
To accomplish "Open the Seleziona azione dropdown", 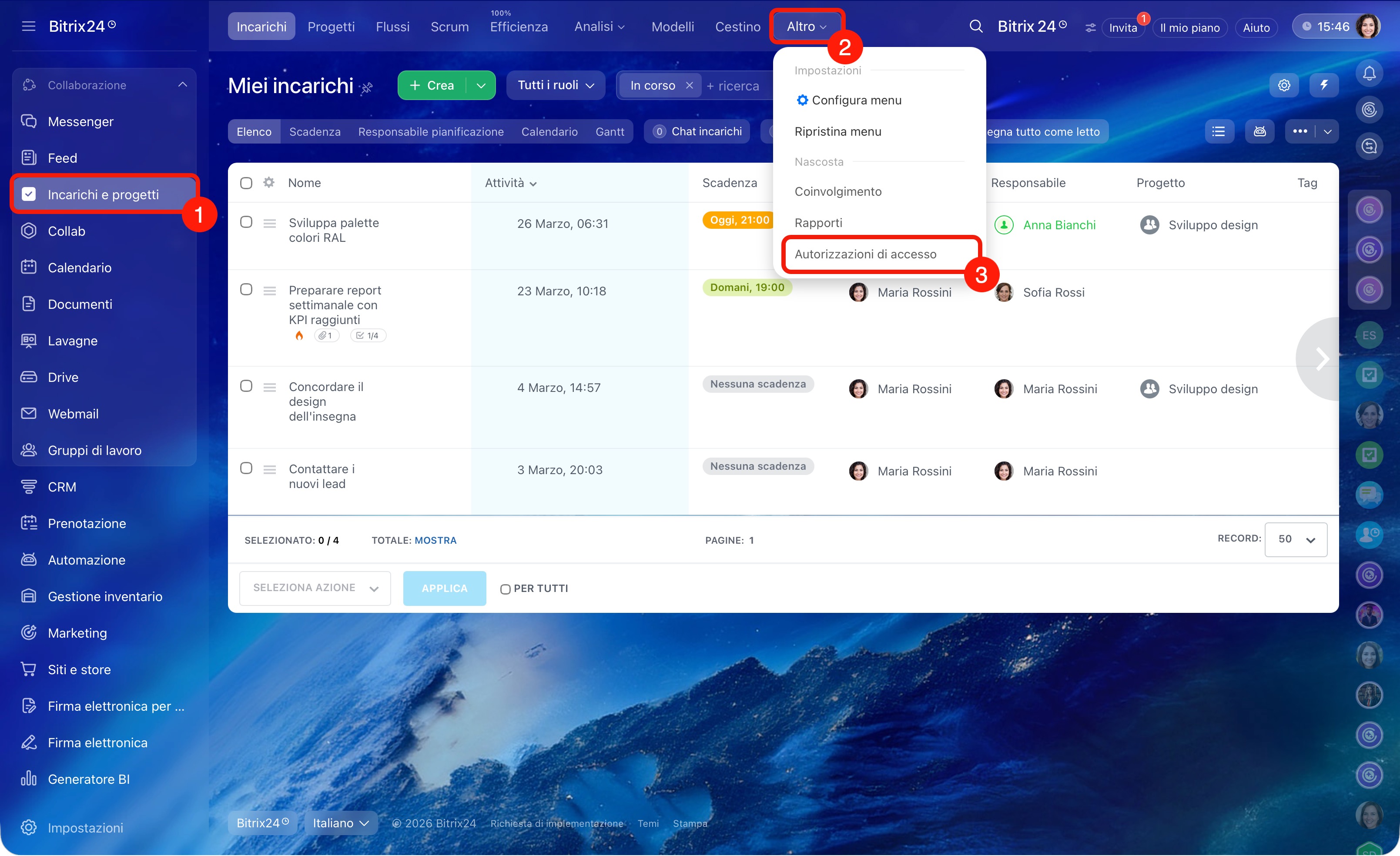I will click(x=315, y=588).
